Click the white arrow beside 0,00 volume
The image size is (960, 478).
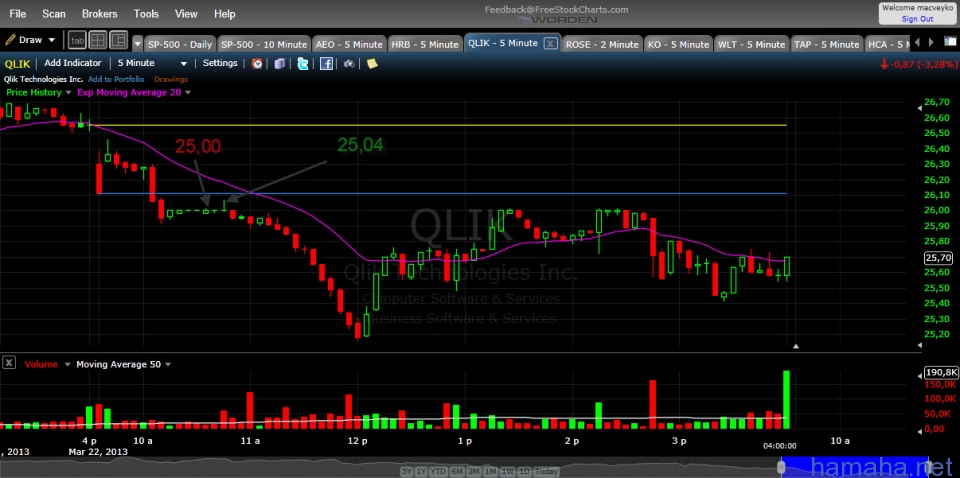[920, 430]
